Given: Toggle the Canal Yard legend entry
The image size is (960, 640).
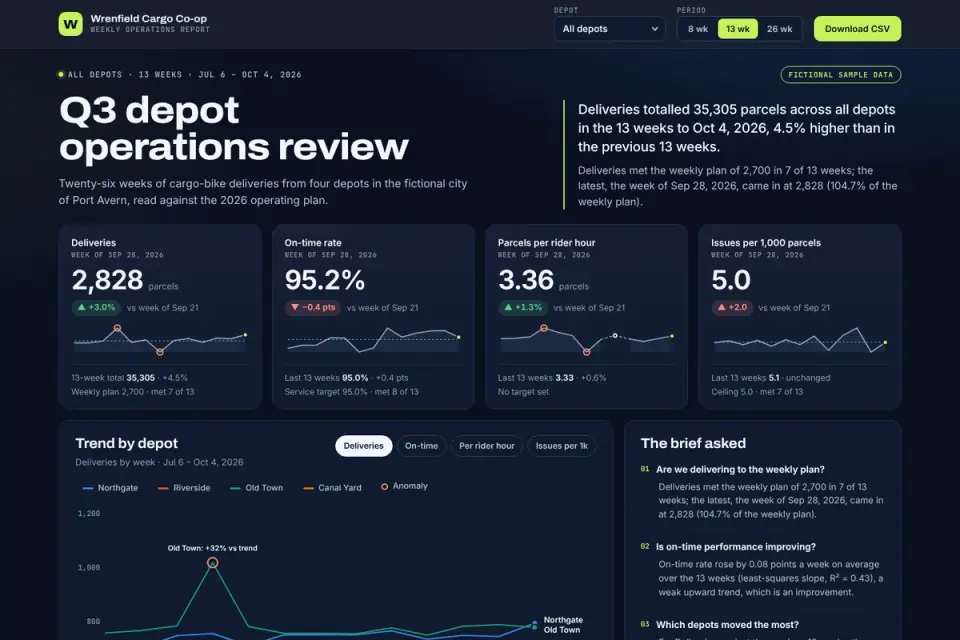Looking at the screenshot, I should pyautogui.click(x=332, y=488).
